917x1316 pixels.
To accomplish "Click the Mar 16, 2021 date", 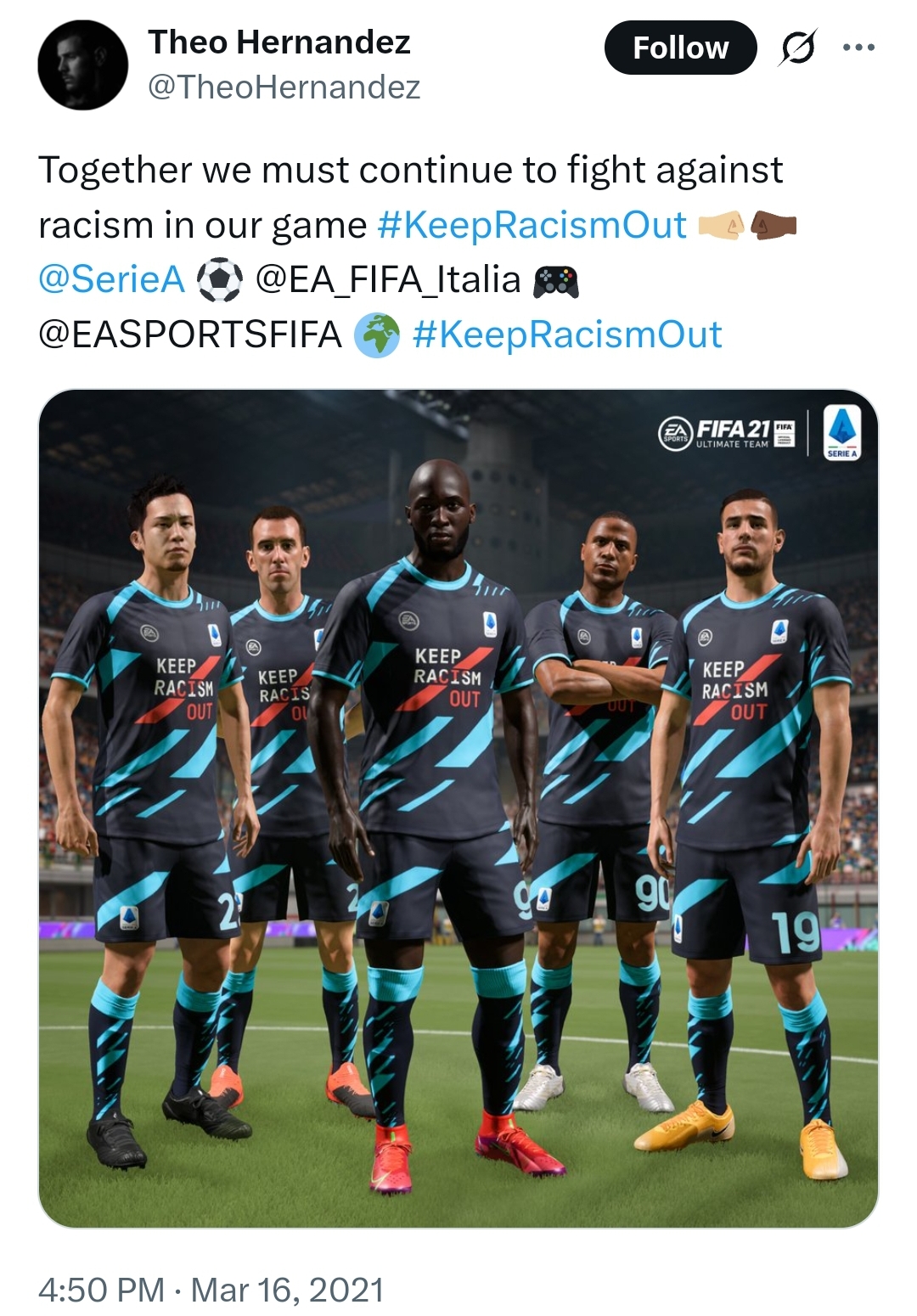I will point(288,1290).
